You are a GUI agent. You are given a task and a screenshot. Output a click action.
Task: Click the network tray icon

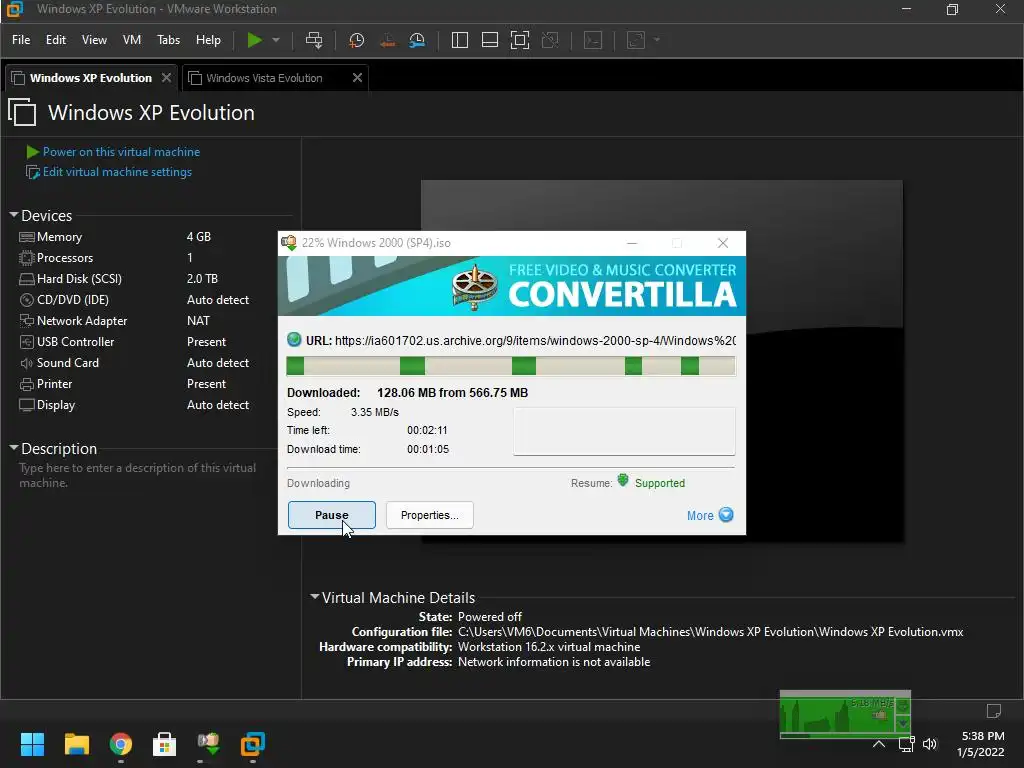(x=906, y=744)
